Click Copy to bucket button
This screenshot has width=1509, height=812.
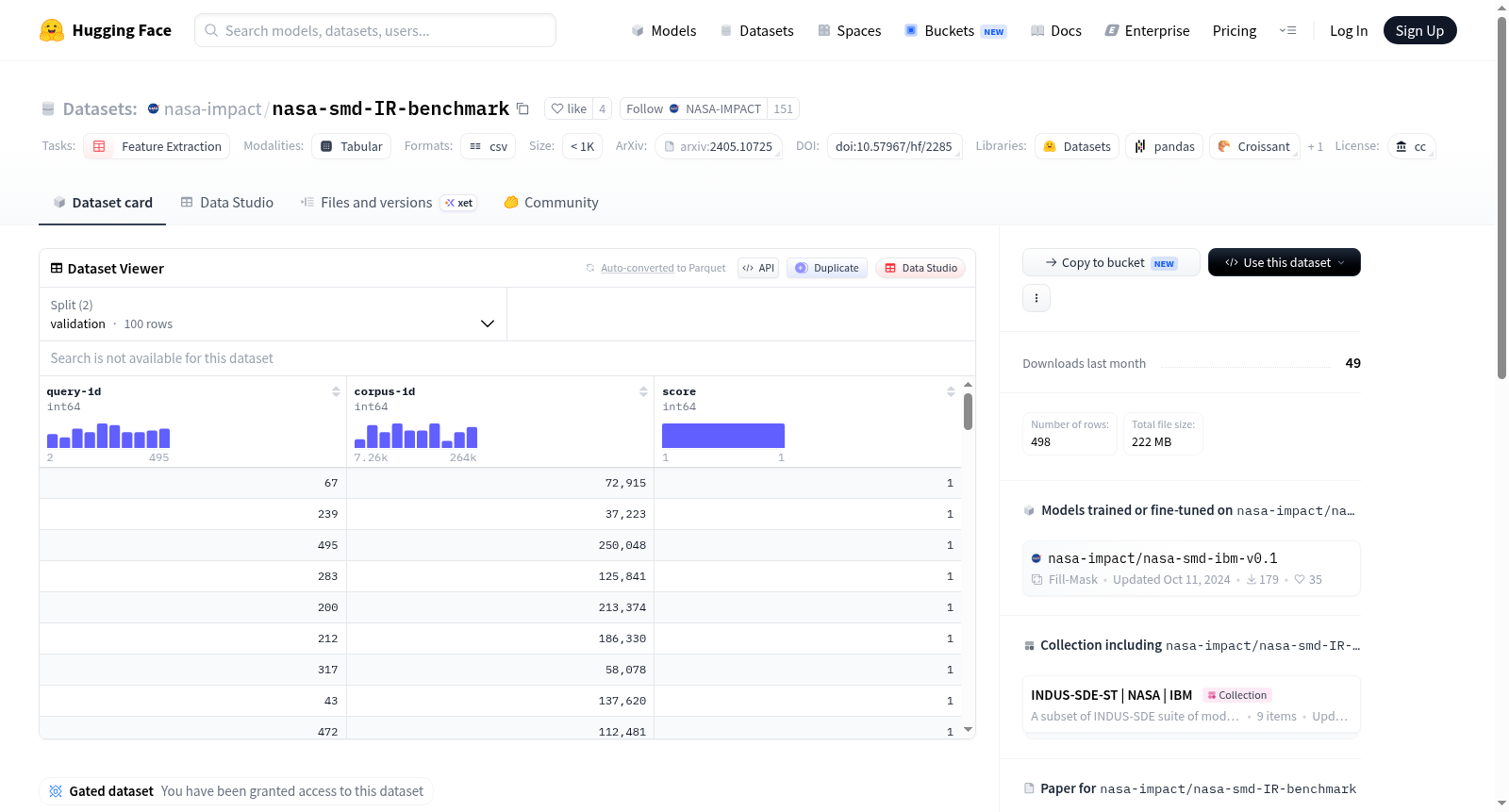click(x=1111, y=262)
